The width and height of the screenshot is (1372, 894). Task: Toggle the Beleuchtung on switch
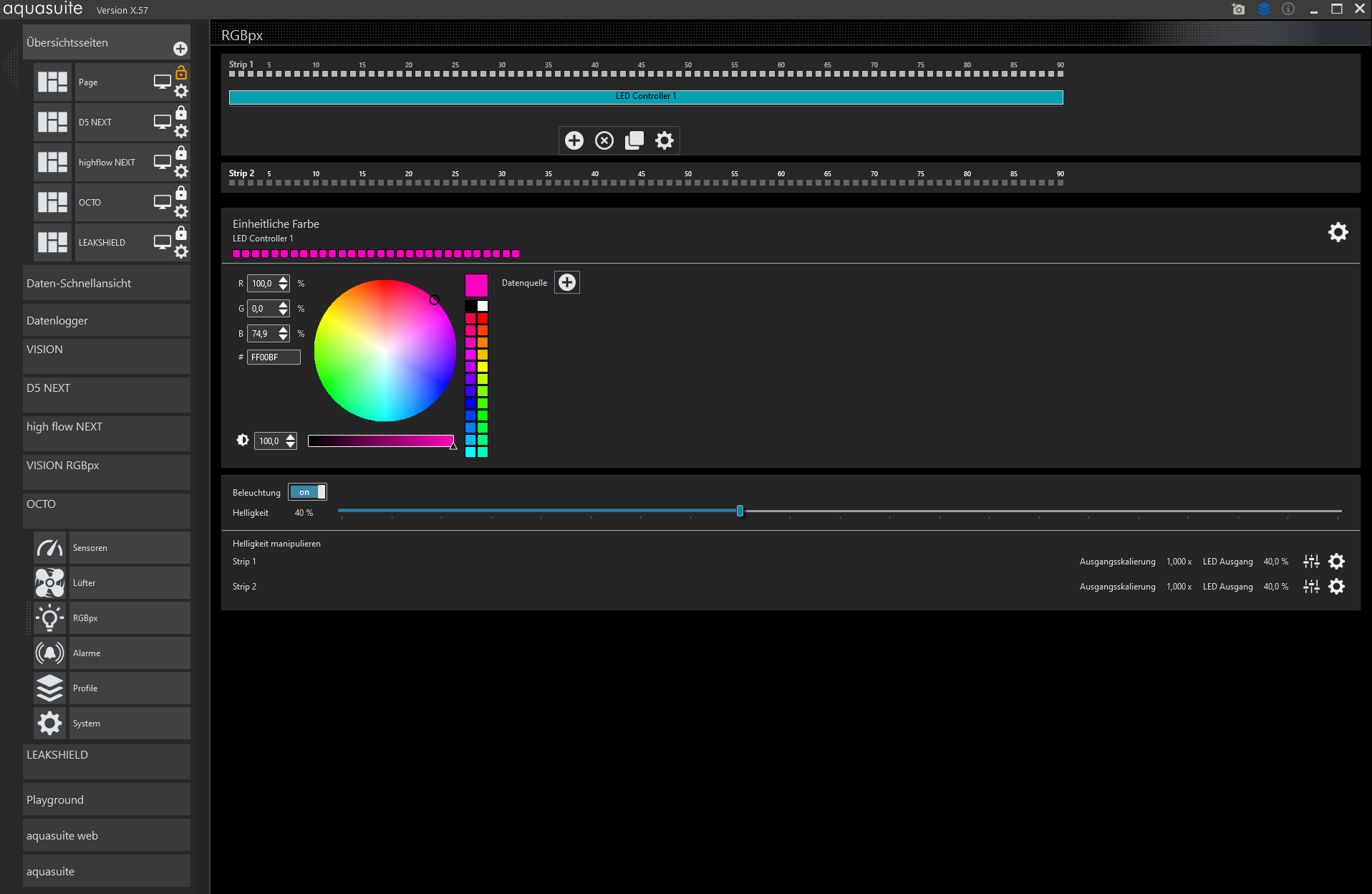[x=308, y=492]
